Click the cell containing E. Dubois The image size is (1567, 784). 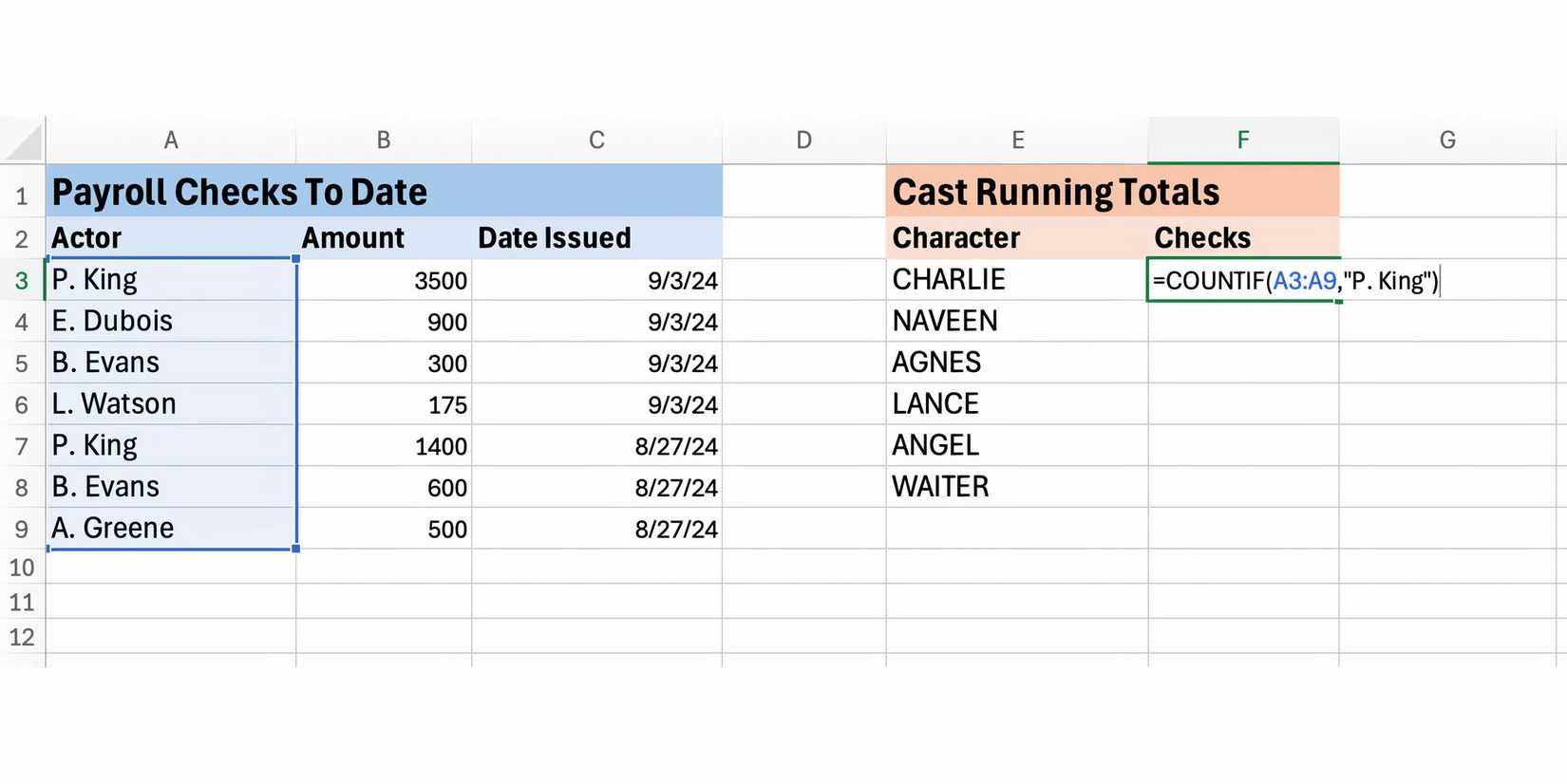click(x=171, y=321)
